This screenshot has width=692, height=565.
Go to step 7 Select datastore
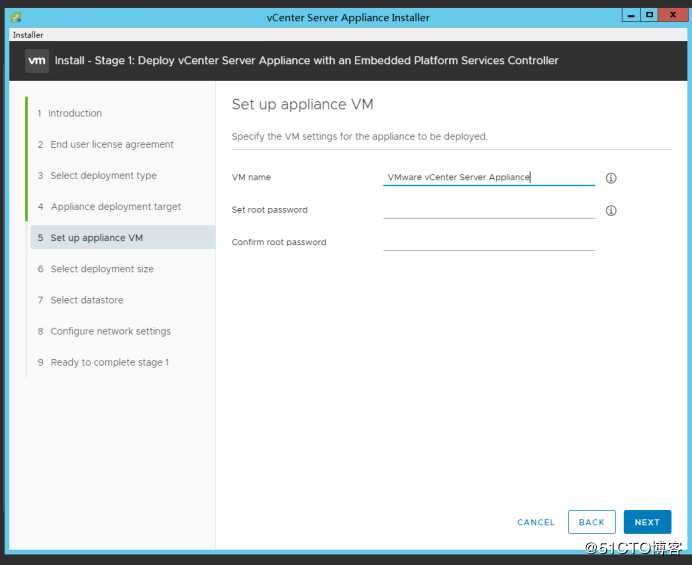(80, 300)
